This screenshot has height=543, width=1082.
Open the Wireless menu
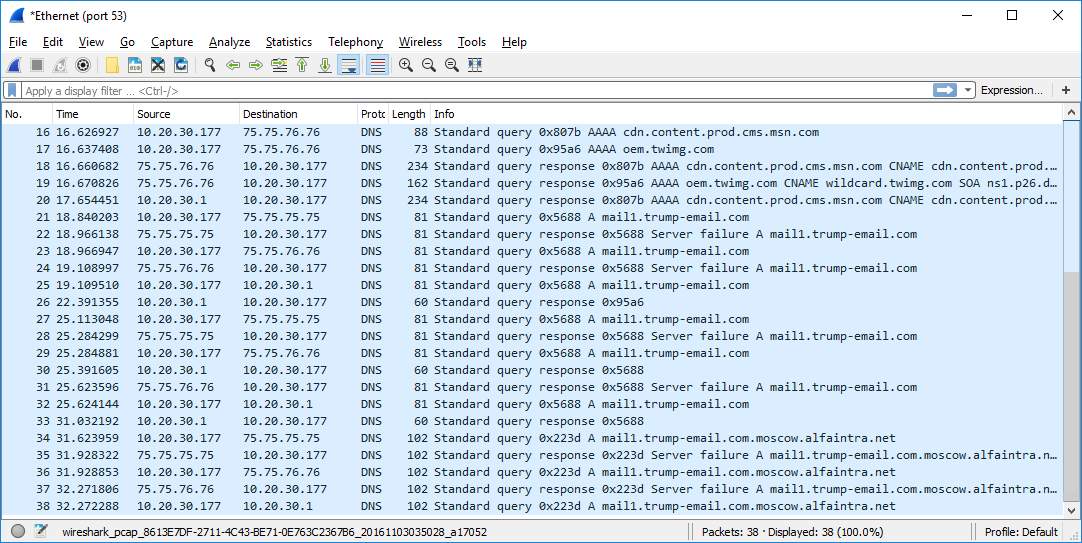420,42
